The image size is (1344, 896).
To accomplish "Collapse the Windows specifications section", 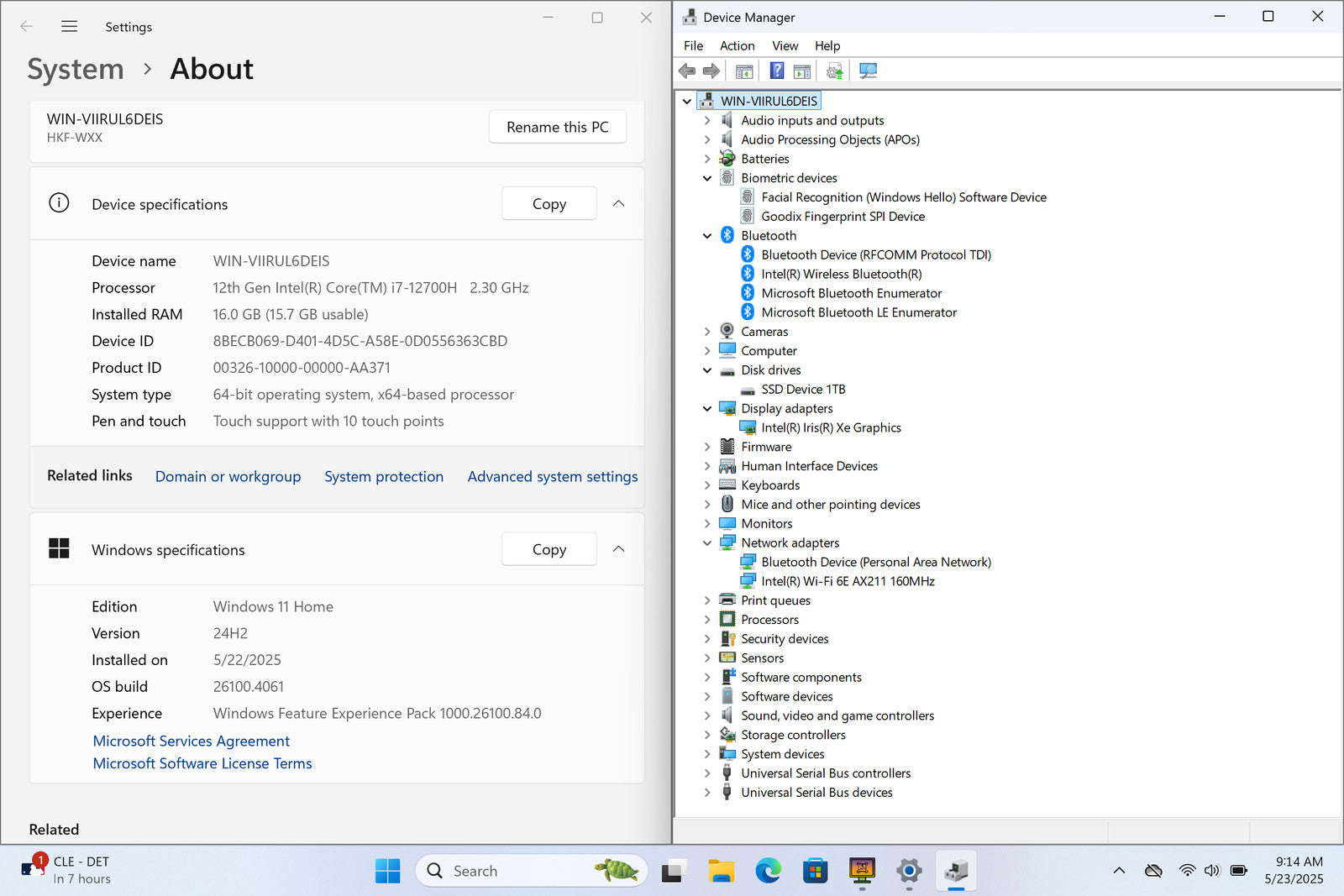I will tap(618, 549).
